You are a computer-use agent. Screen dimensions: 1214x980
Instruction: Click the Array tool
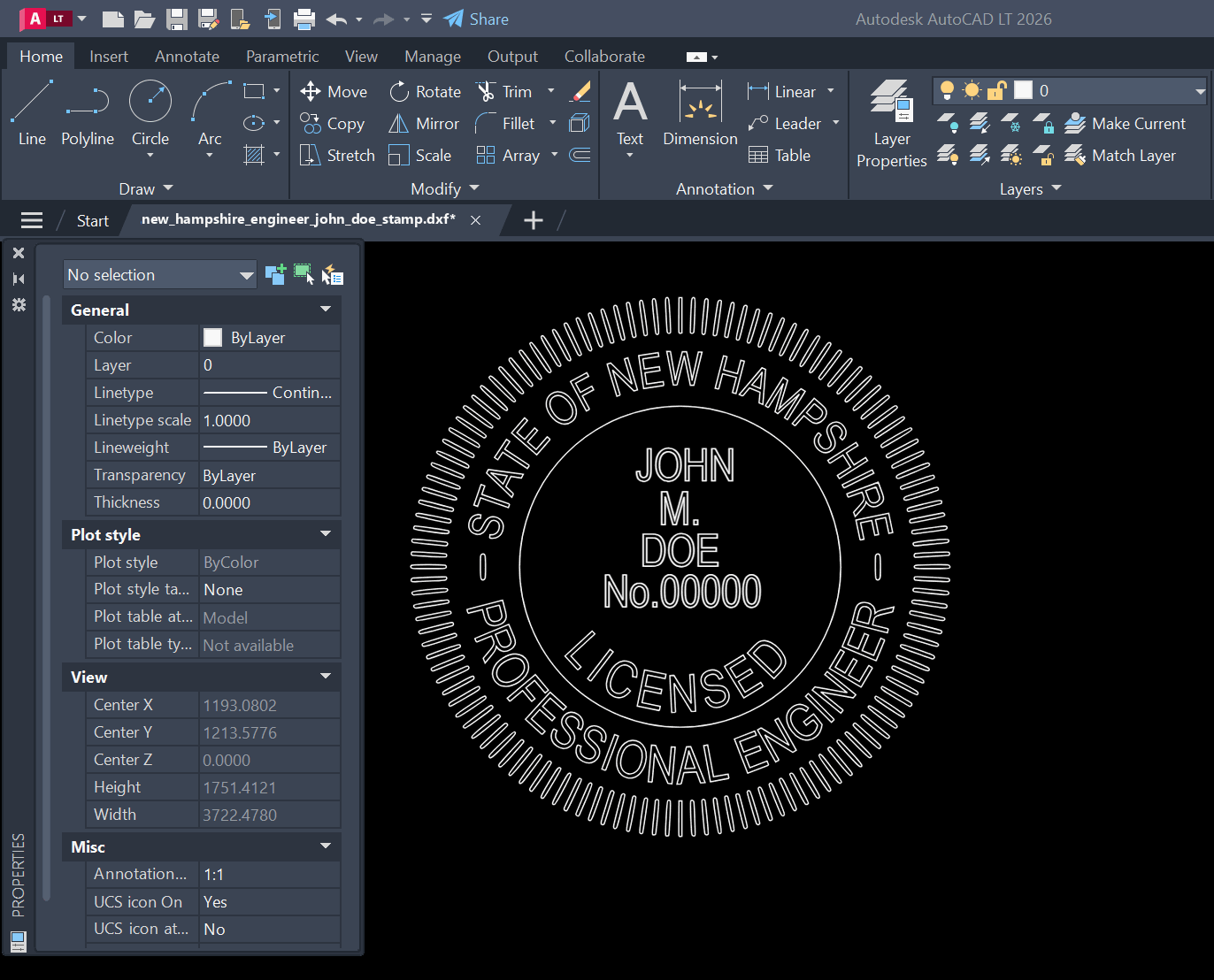(508, 156)
